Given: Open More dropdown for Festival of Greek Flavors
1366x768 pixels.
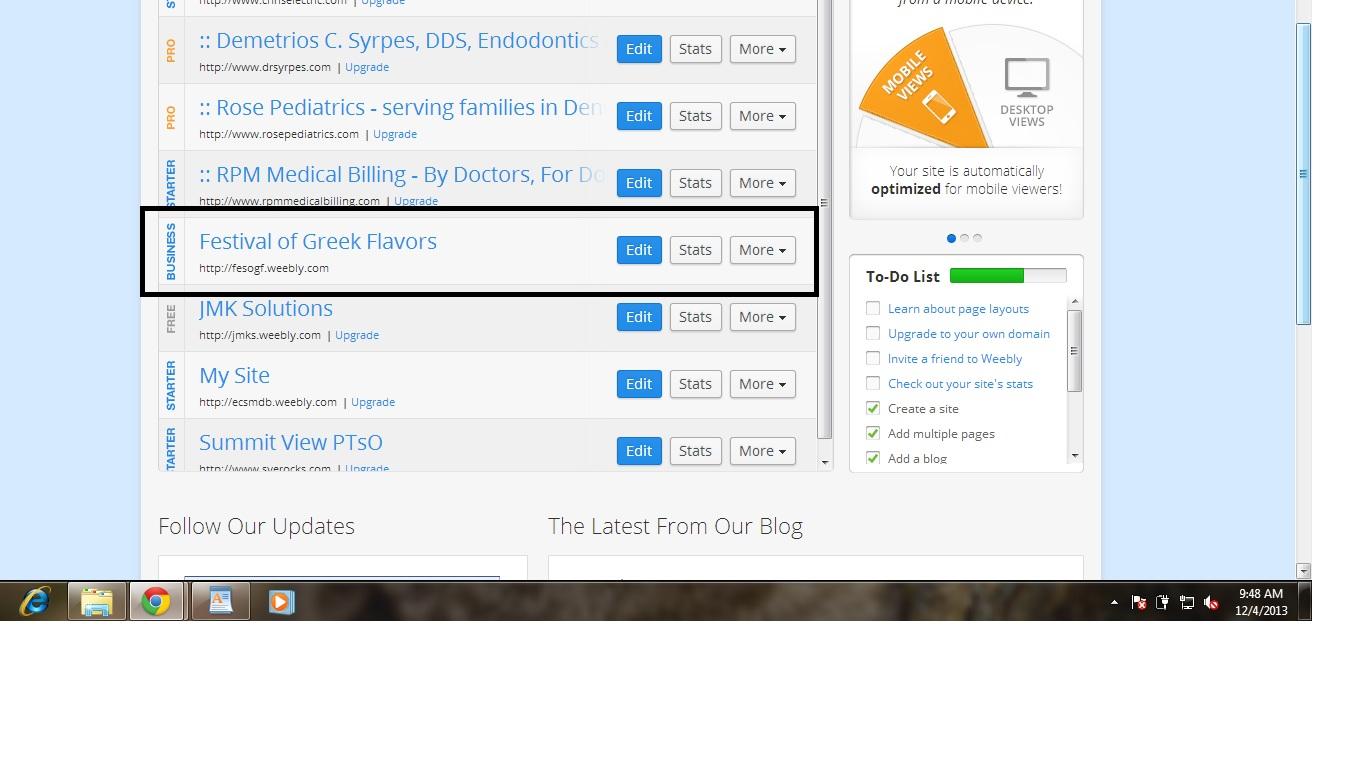Looking at the screenshot, I should pyautogui.click(x=762, y=249).
